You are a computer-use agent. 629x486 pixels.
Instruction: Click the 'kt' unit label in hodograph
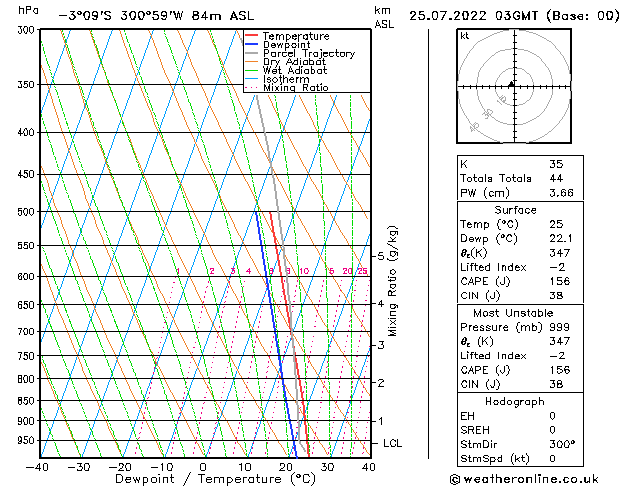click(465, 36)
